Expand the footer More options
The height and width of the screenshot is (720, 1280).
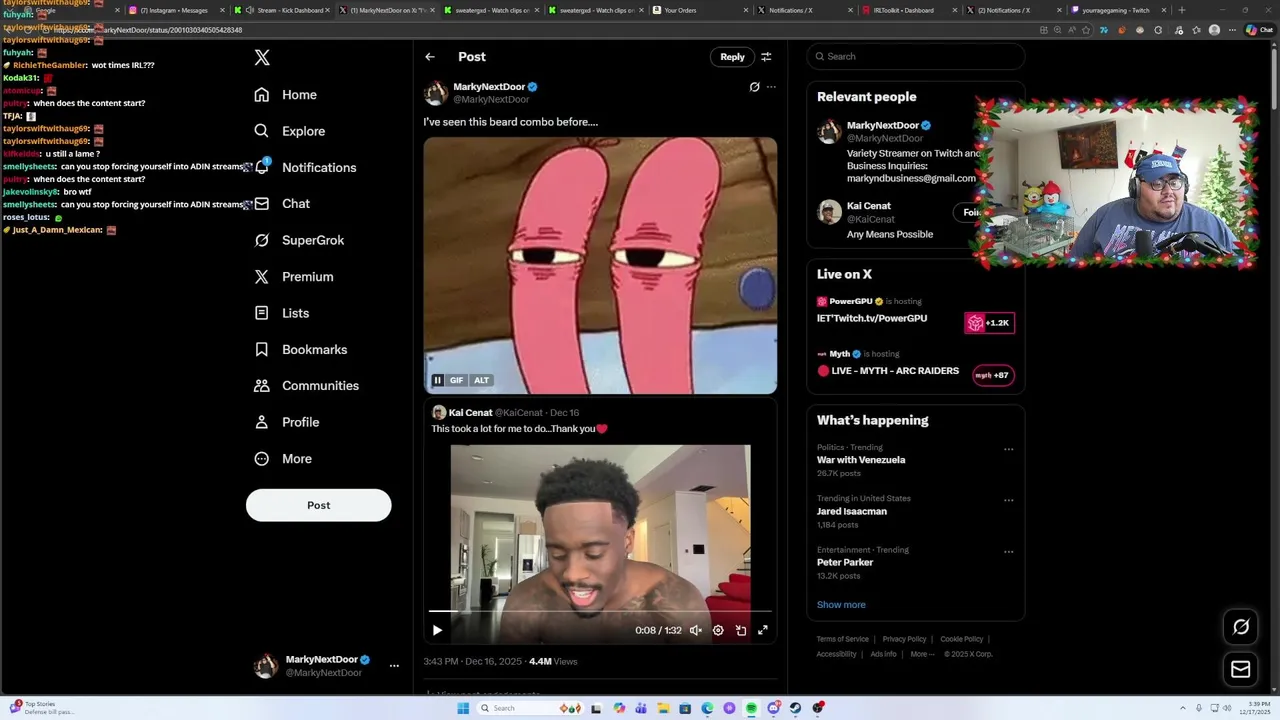[x=922, y=654]
